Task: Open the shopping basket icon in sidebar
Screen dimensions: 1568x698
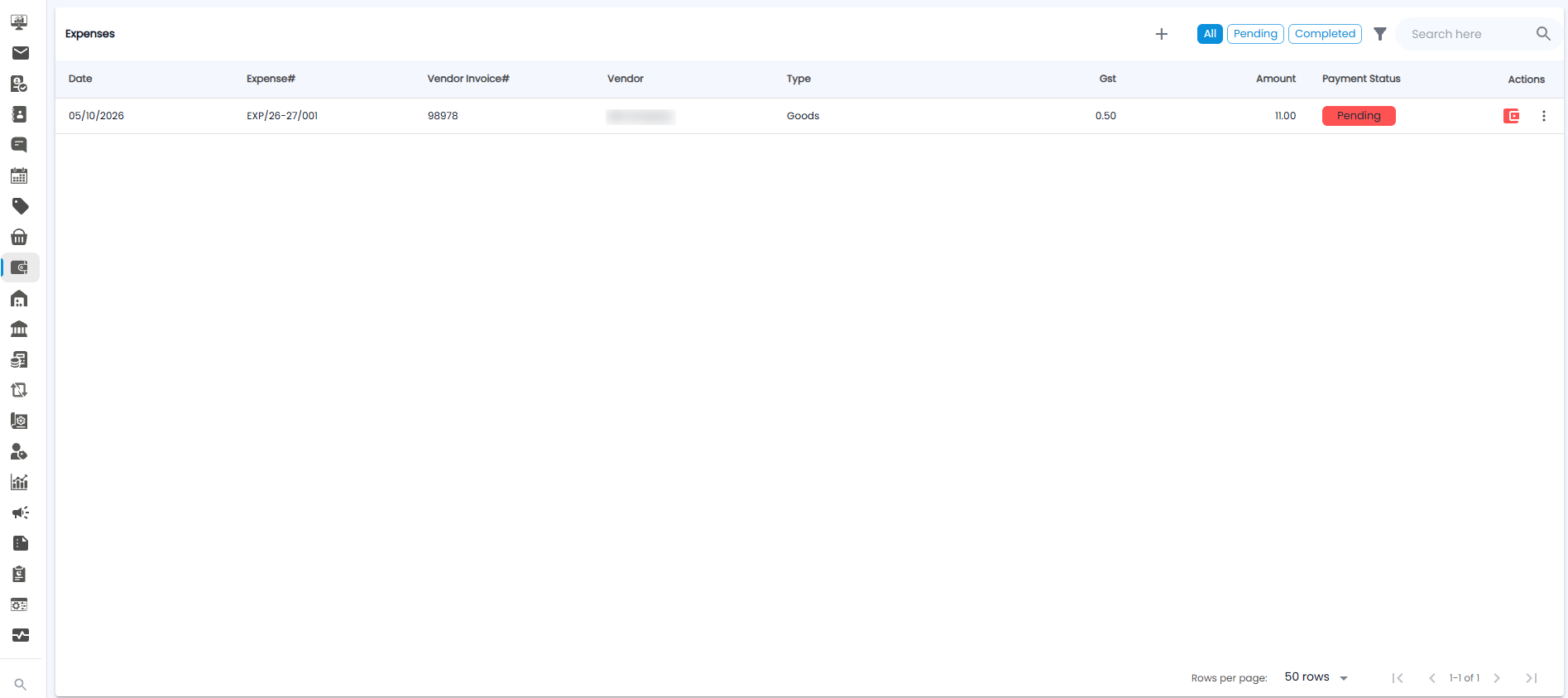Action: click(19, 237)
